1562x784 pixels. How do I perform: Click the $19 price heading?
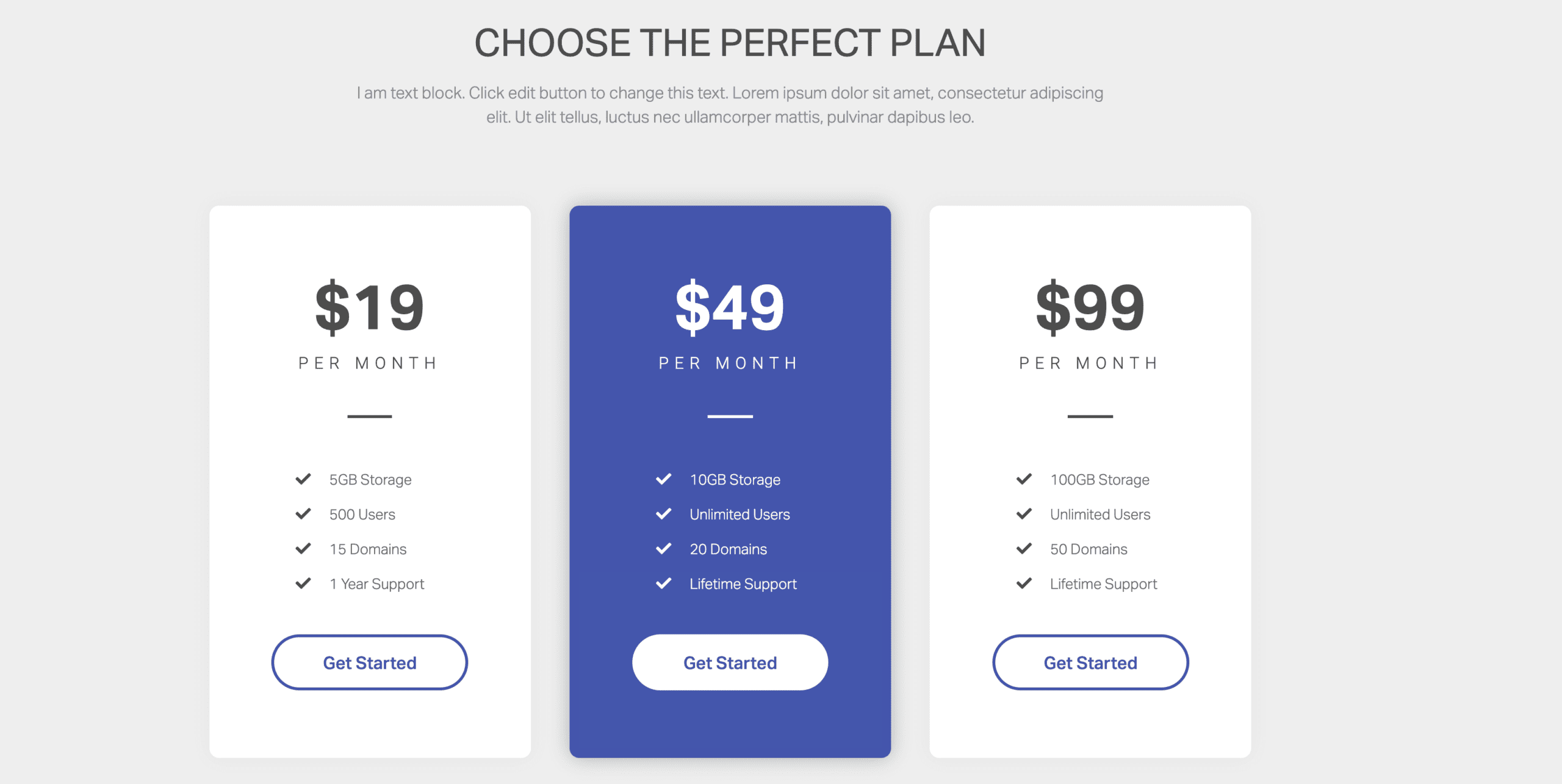[x=370, y=307]
